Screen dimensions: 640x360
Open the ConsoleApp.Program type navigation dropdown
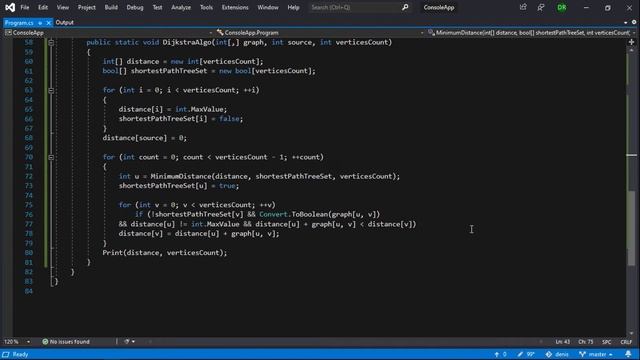click(320, 33)
